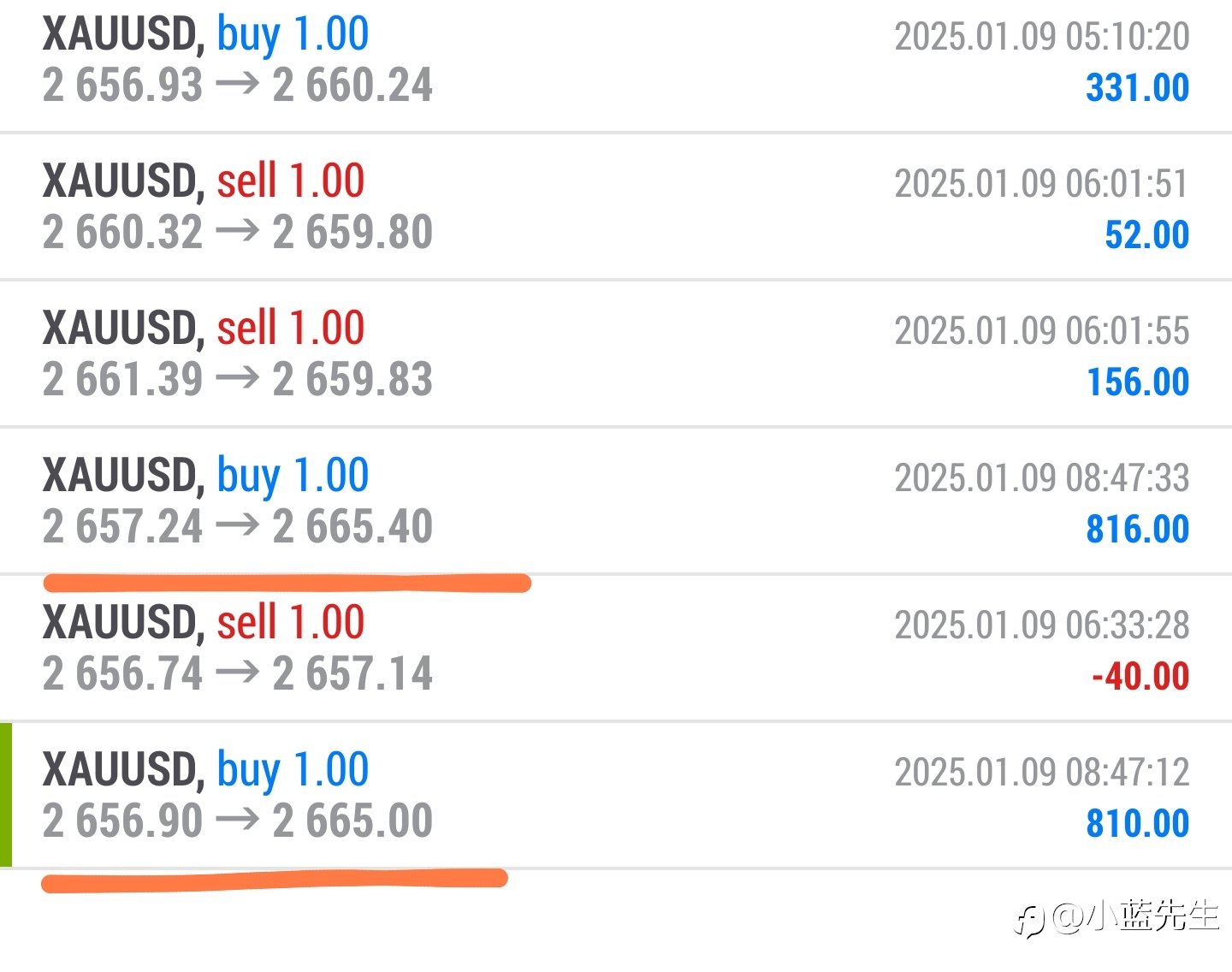Viewport: 1232px width, 972px height.
Task: Click the price range 2 656.74 → 2 657.14
Action: [x=238, y=674]
